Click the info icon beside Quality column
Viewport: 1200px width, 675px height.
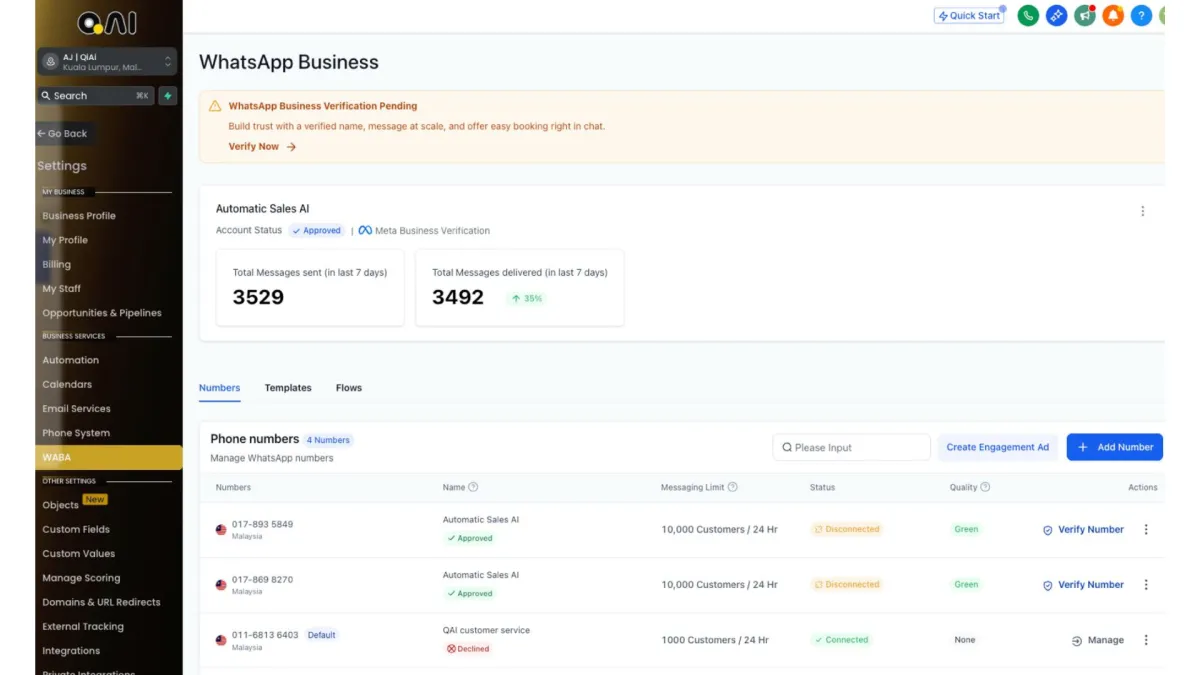tap(985, 487)
